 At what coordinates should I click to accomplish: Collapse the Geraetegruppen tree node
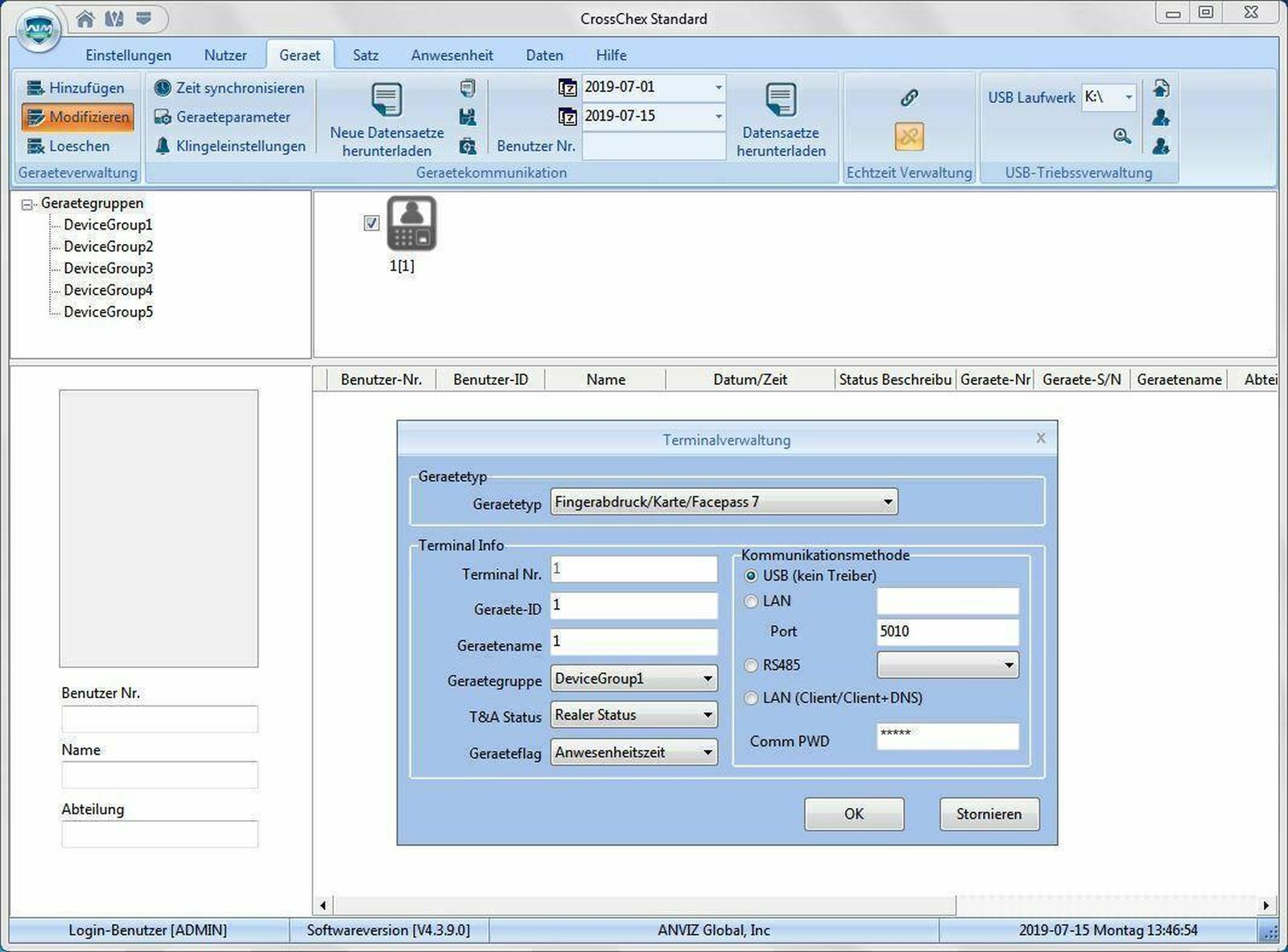coord(27,204)
